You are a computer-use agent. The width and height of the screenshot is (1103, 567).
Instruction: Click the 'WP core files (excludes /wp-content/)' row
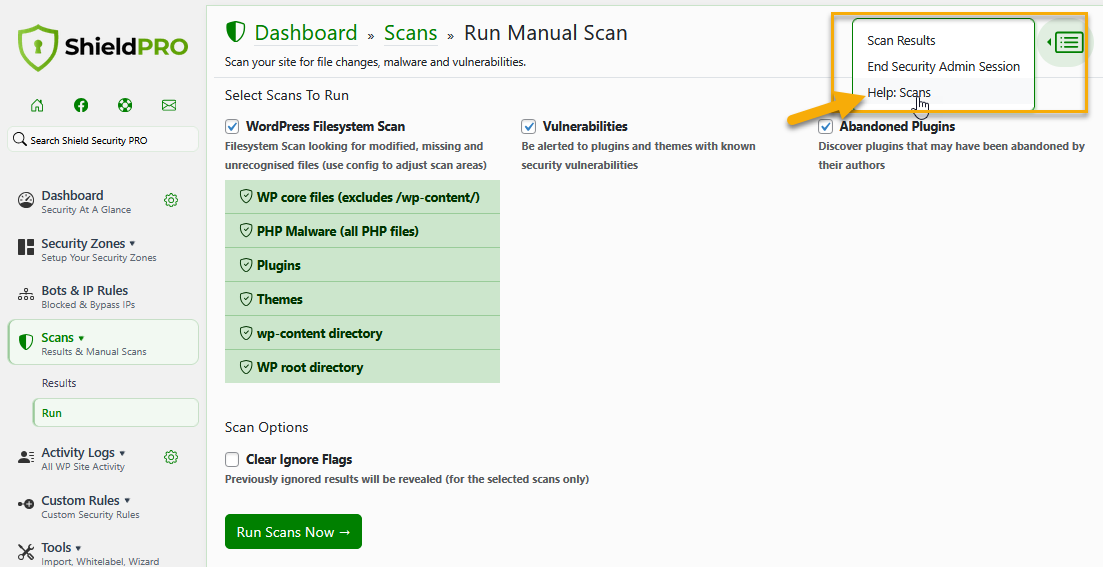coord(362,197)
